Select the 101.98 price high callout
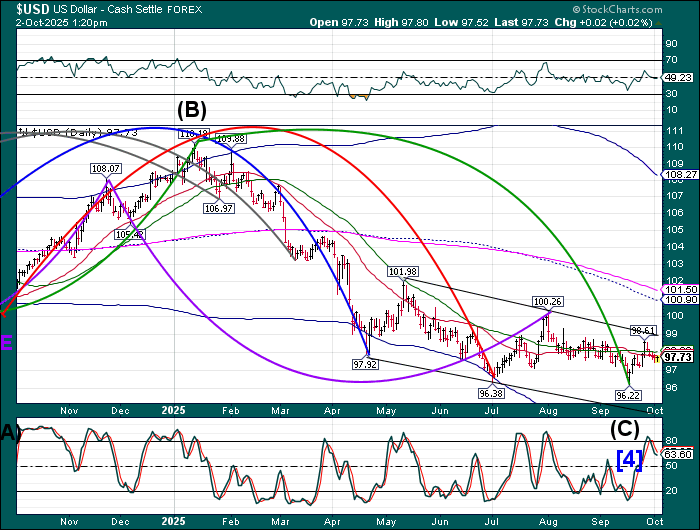This screenshot has height=530, width=700. 403,272
